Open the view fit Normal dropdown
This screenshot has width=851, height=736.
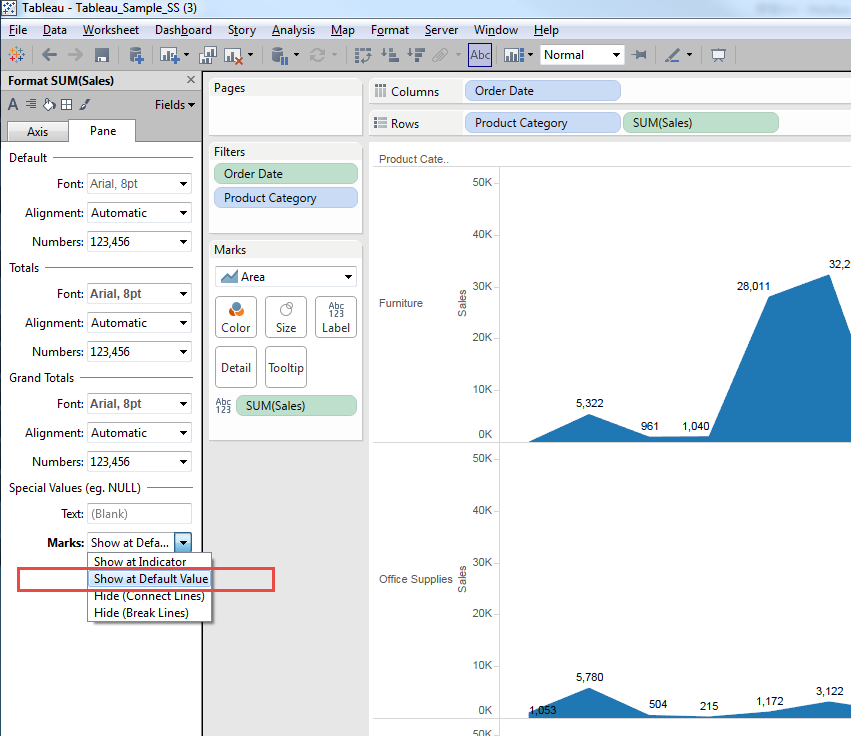582,55
